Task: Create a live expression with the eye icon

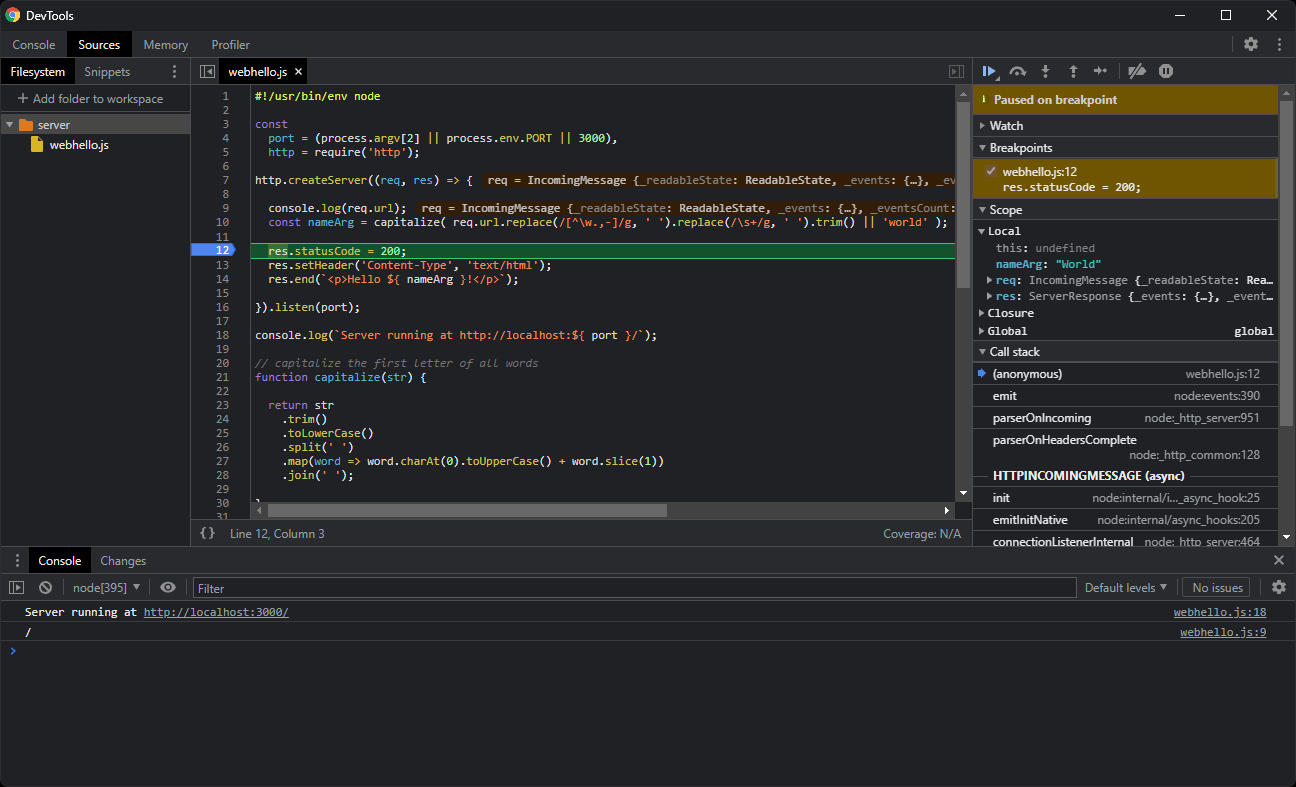Action: coord(167,587)
